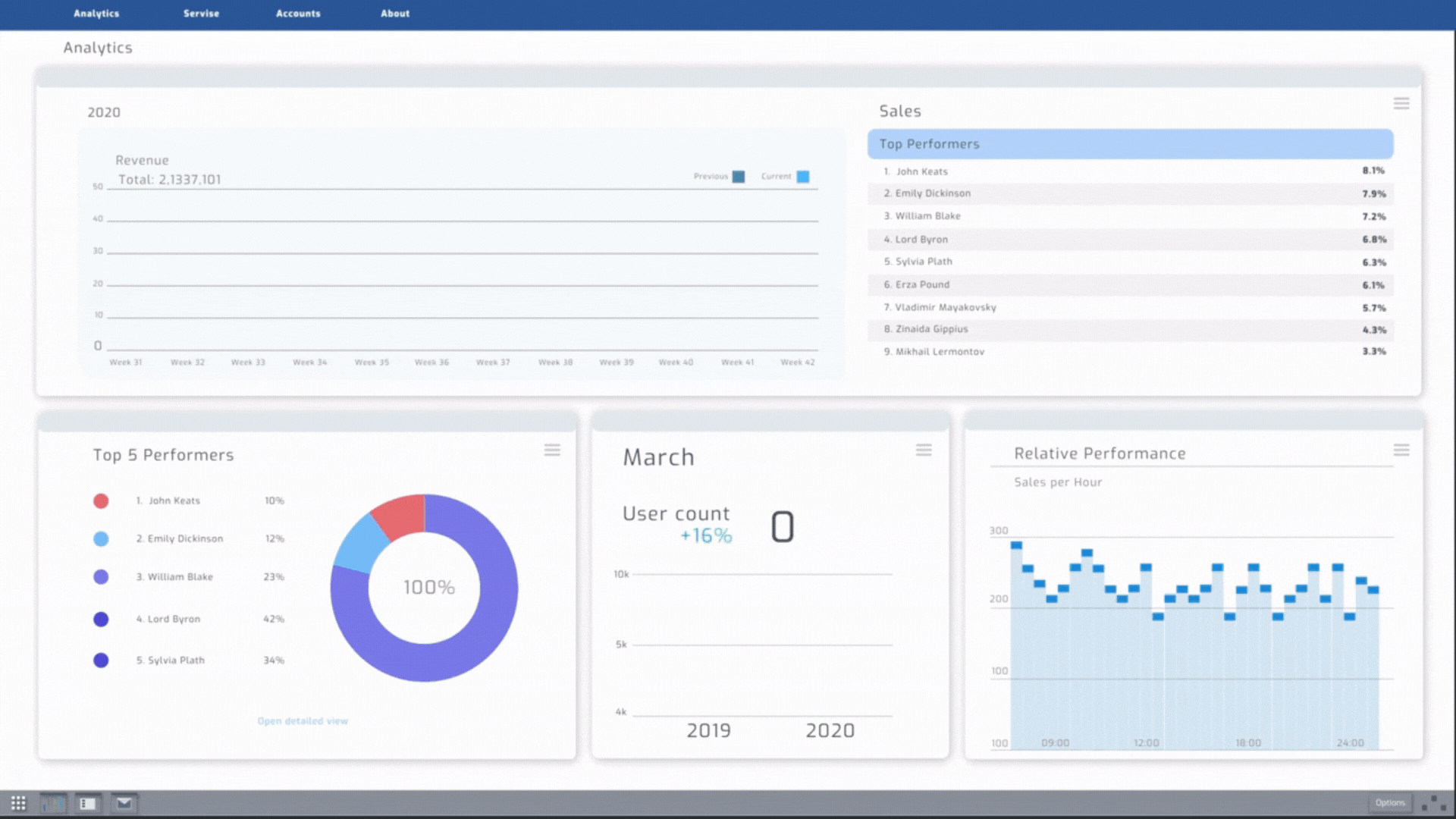Click Sales per Hour subtitle
Image resolution: width=1456 pixels, height=819 pixels.
(x=1058, y=482)
